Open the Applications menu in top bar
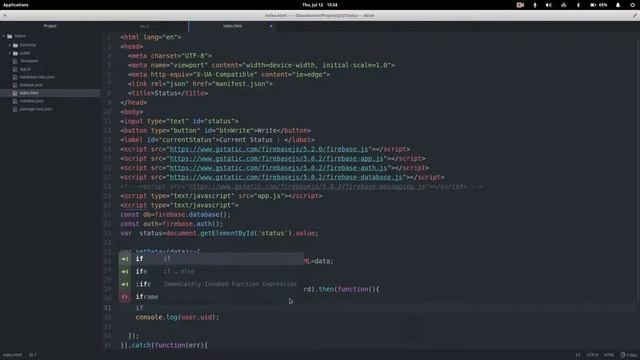 pos(16,5)
